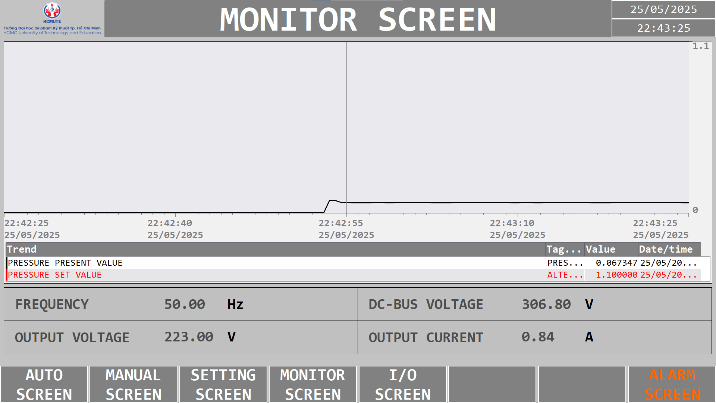
Task: Click the FREQUENCY label
Action: coord(52,304)
